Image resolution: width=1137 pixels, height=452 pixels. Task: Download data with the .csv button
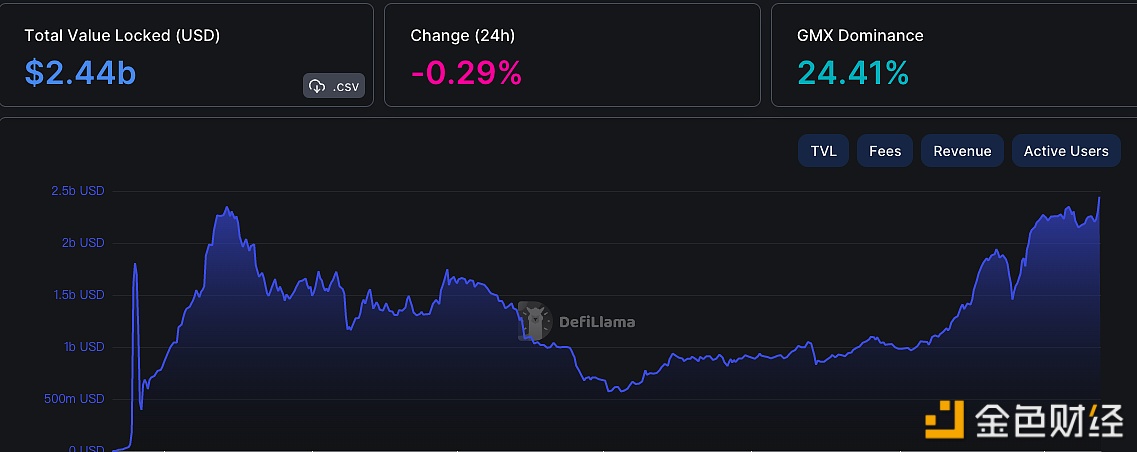point(334,86)
